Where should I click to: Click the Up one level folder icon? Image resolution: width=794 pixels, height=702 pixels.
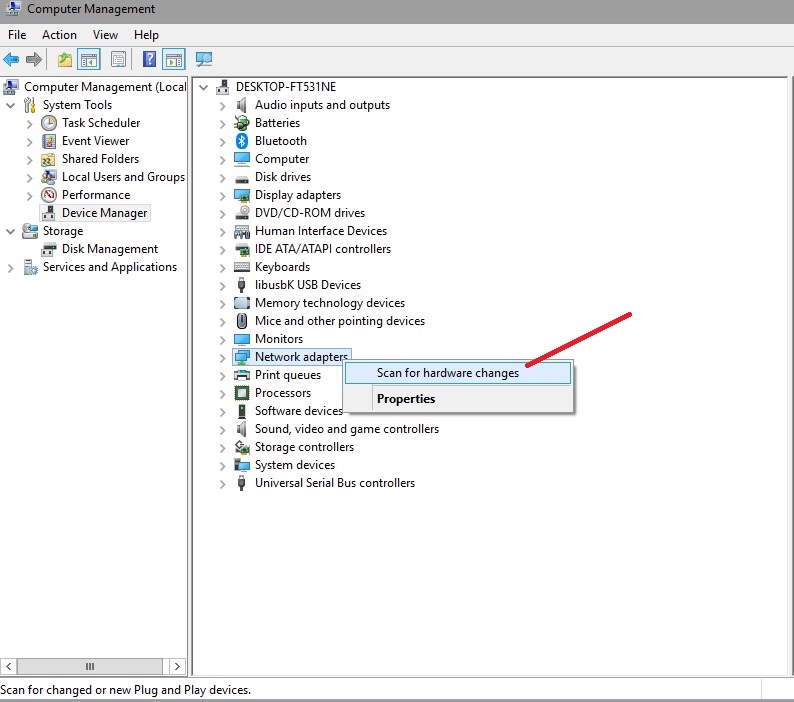[65, 60]
